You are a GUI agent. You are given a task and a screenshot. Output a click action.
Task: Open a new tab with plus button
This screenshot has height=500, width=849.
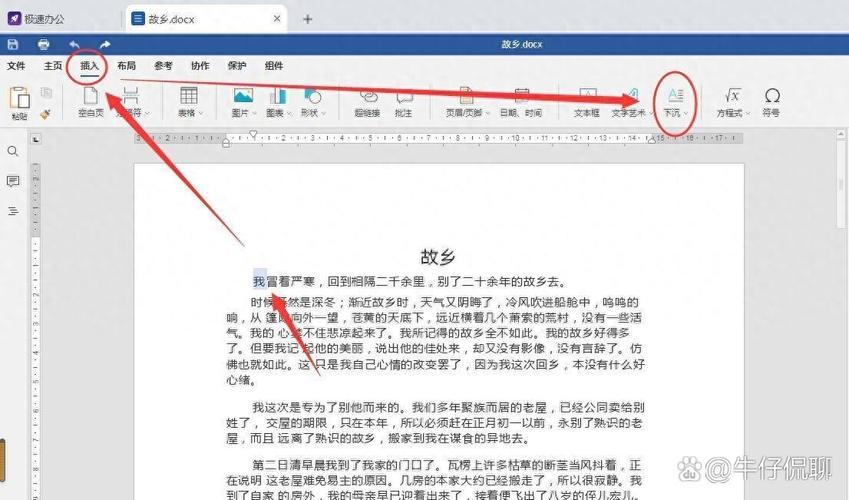point(308,20)
